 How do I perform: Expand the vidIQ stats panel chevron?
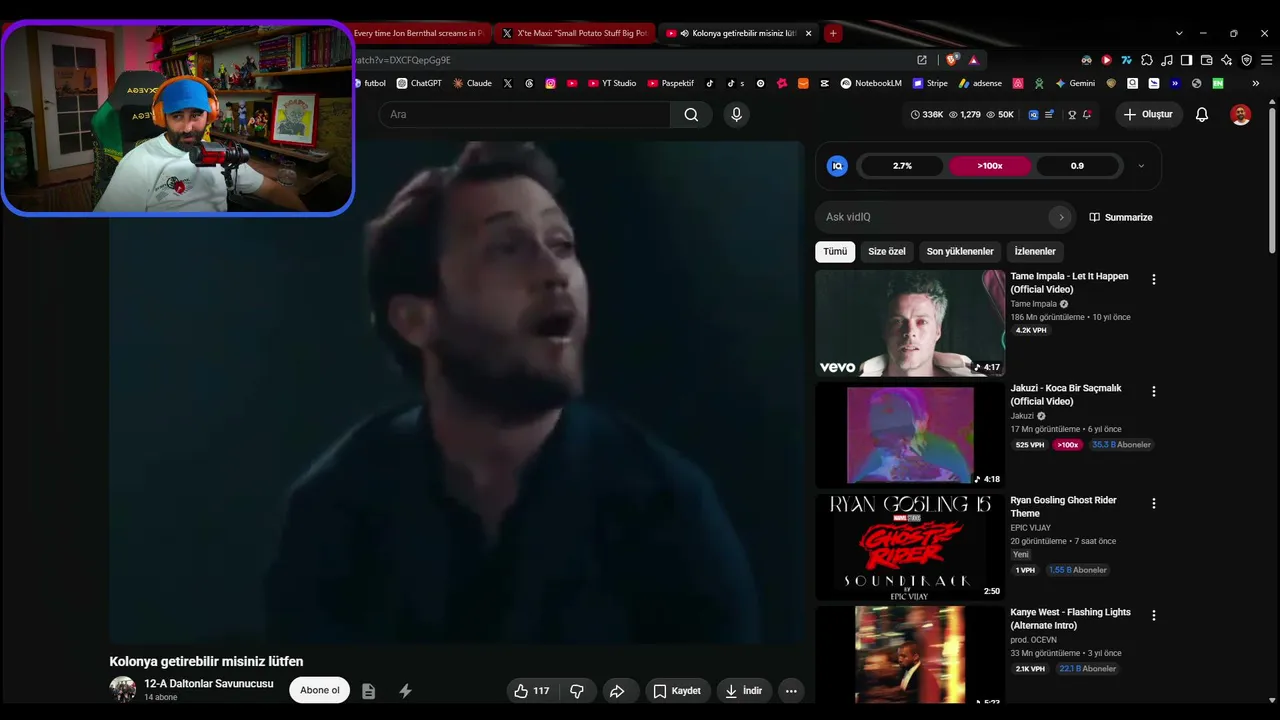coord(1141,166)
